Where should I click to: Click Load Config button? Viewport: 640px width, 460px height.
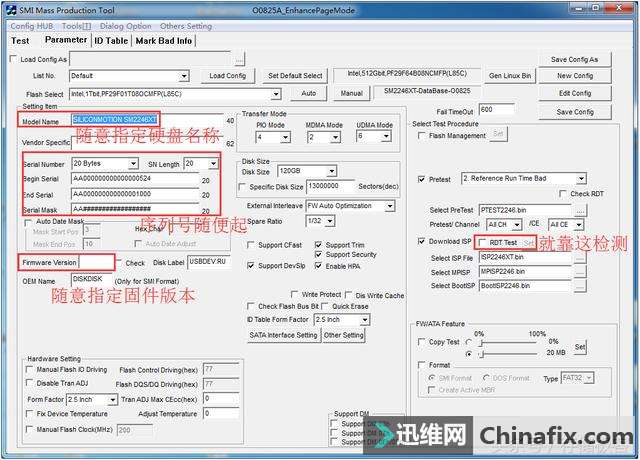pos(228,76)
